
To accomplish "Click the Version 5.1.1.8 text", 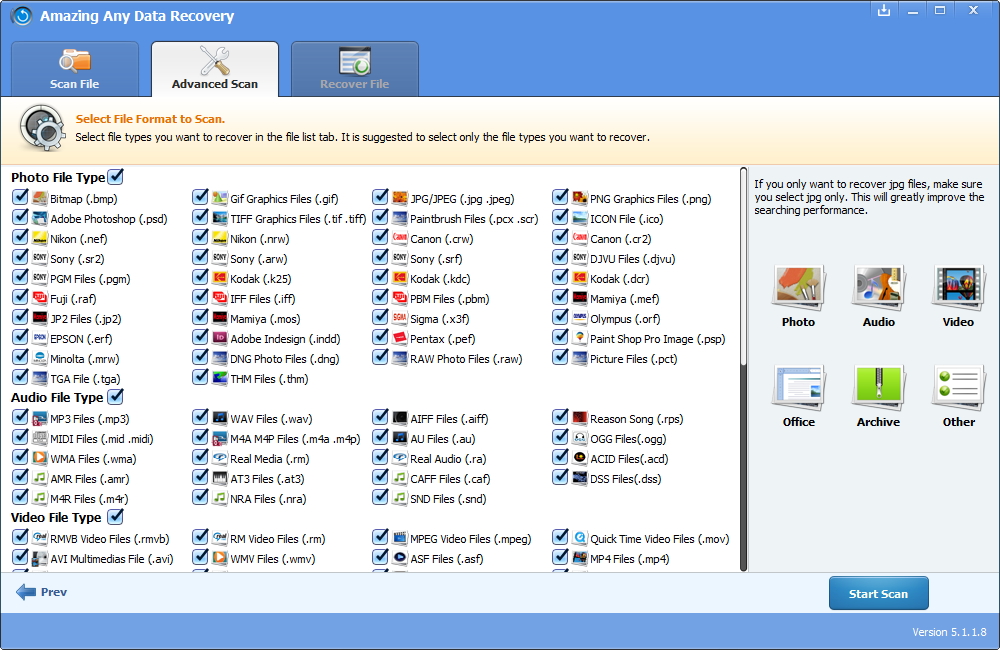I will pyautogui.click(x=949, y=632).
